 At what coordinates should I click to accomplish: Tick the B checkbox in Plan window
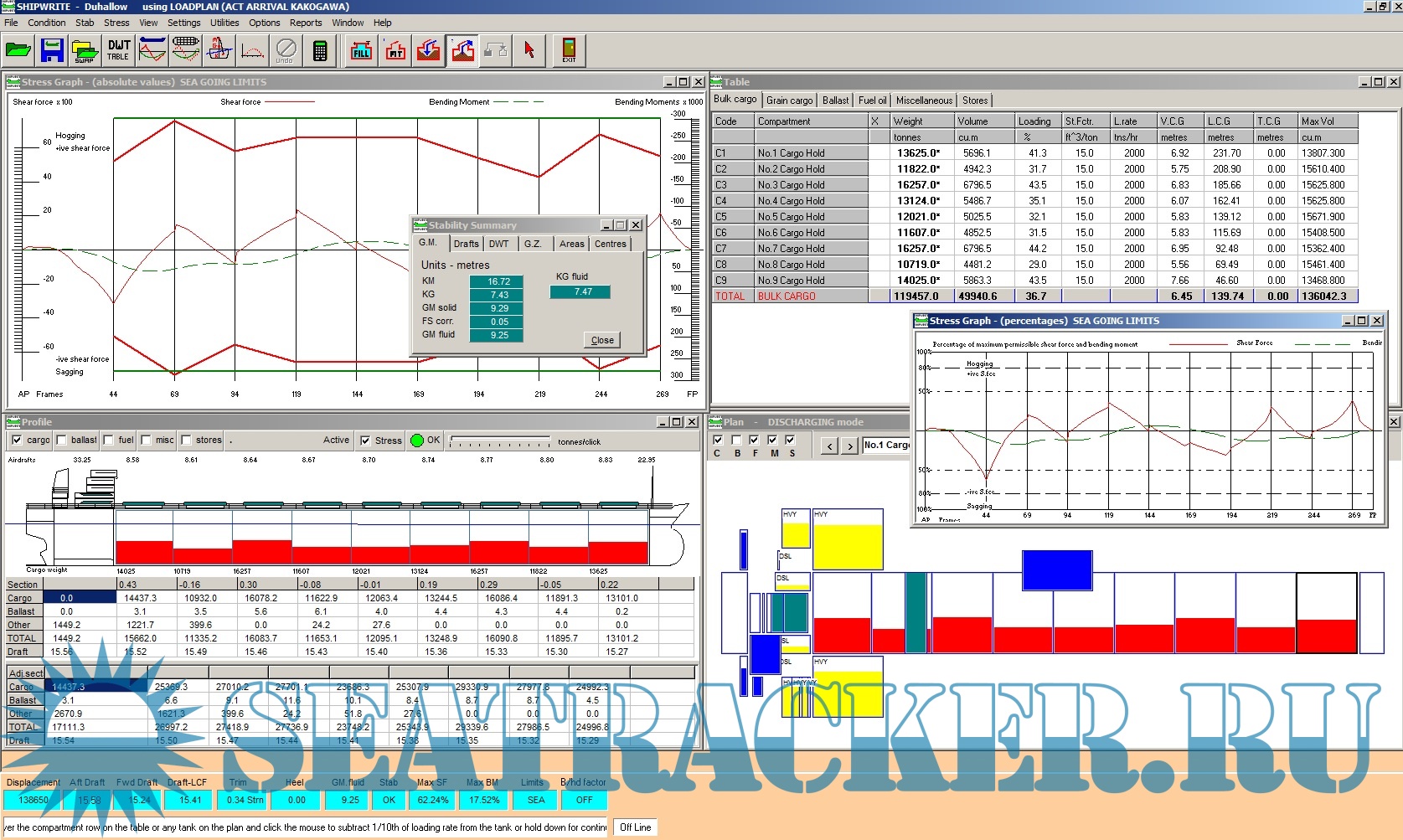[736, 440]
